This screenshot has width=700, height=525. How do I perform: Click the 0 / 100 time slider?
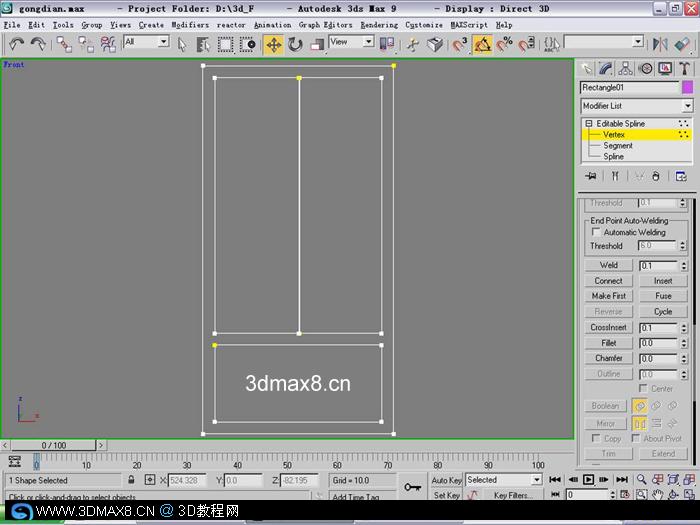click(x=54, y=445)
